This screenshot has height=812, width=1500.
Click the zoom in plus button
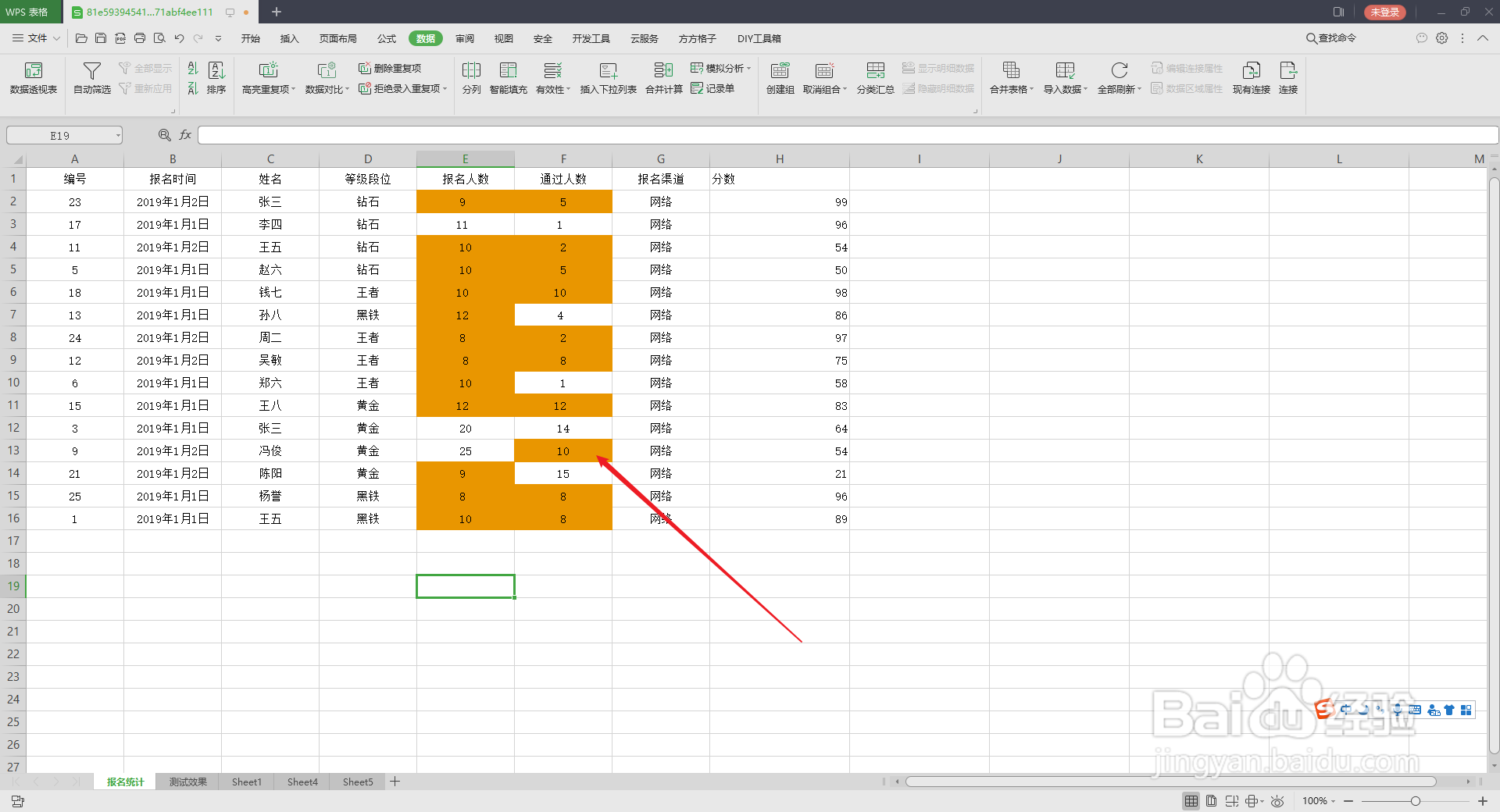[1483, 801]
